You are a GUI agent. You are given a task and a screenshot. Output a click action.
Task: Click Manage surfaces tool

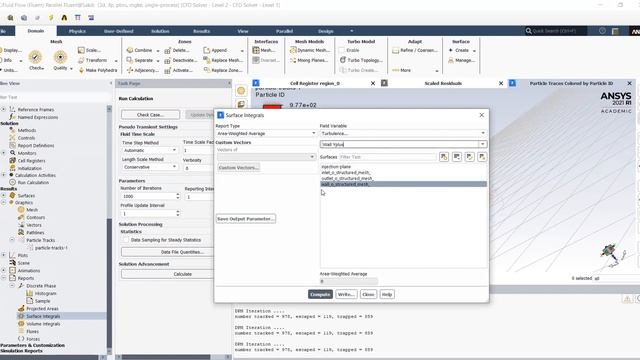tap(461, 60)
